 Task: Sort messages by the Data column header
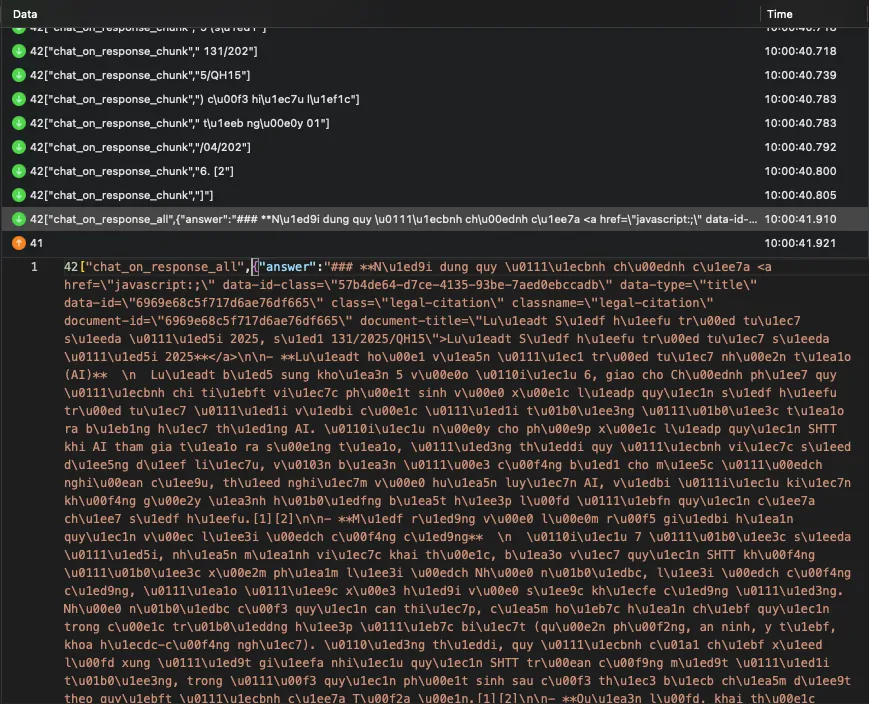click(x=24, y=14)
